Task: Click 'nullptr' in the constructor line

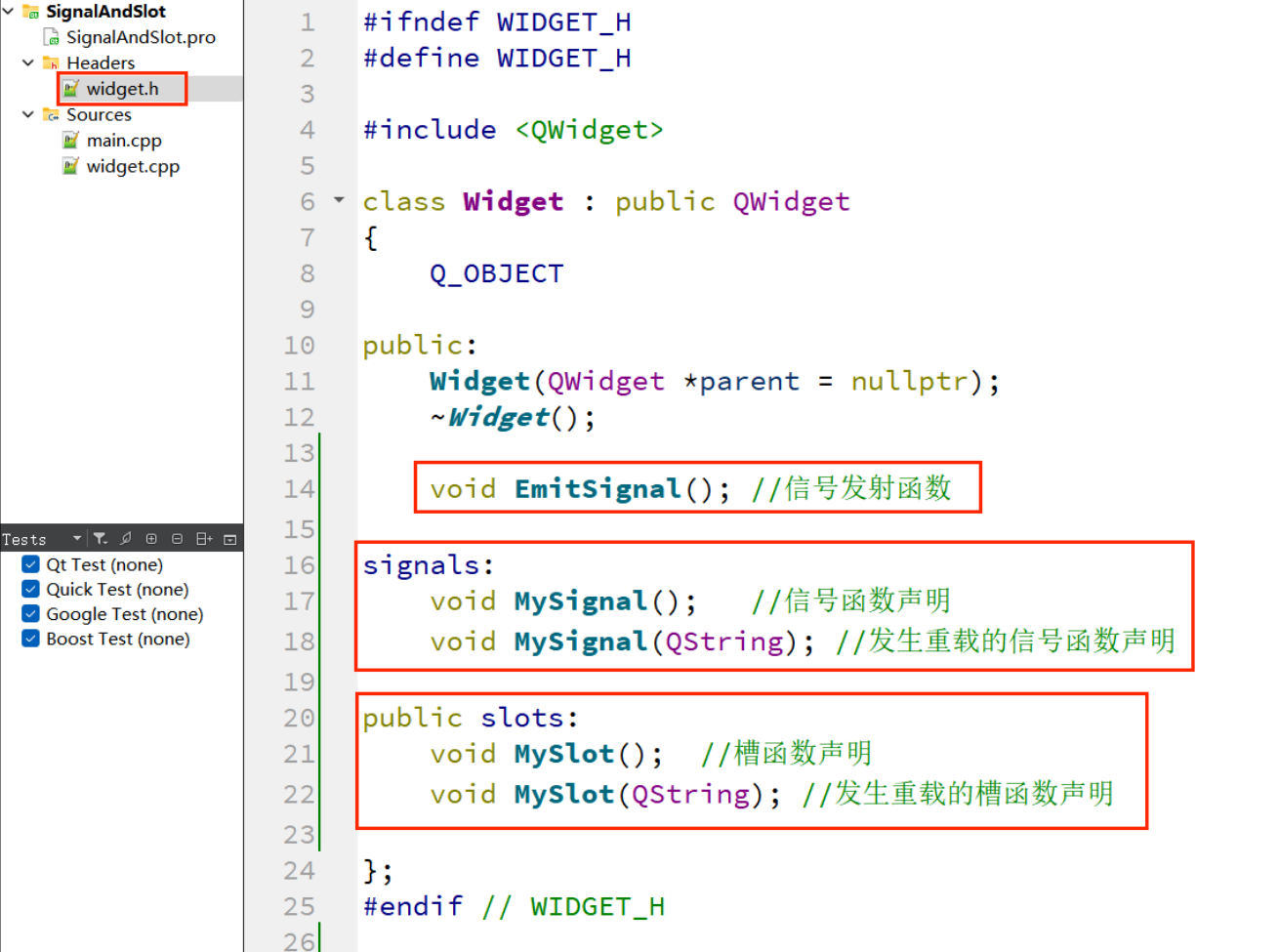Action: pos(909,382)
